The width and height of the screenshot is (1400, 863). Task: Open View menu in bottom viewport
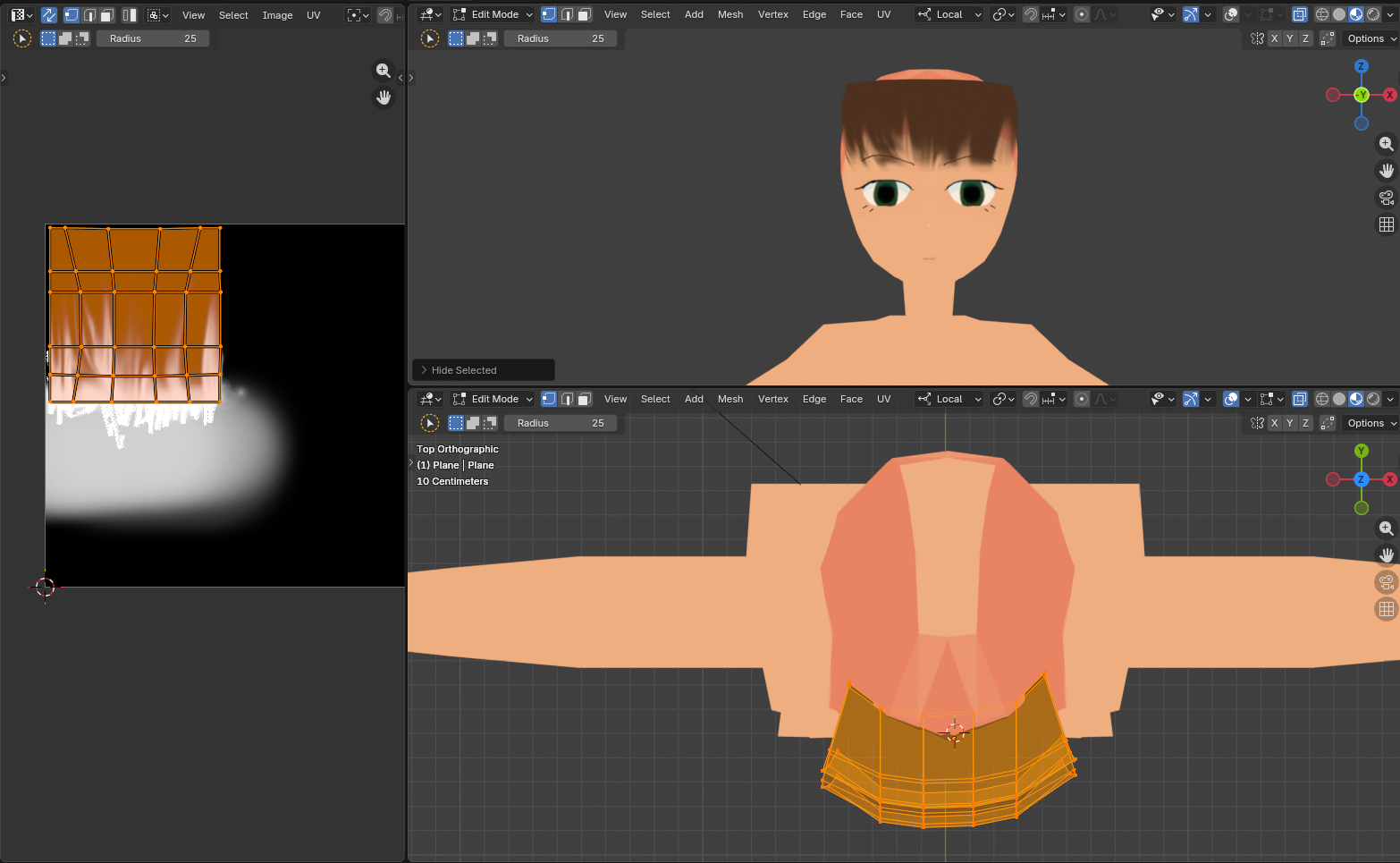615,399
